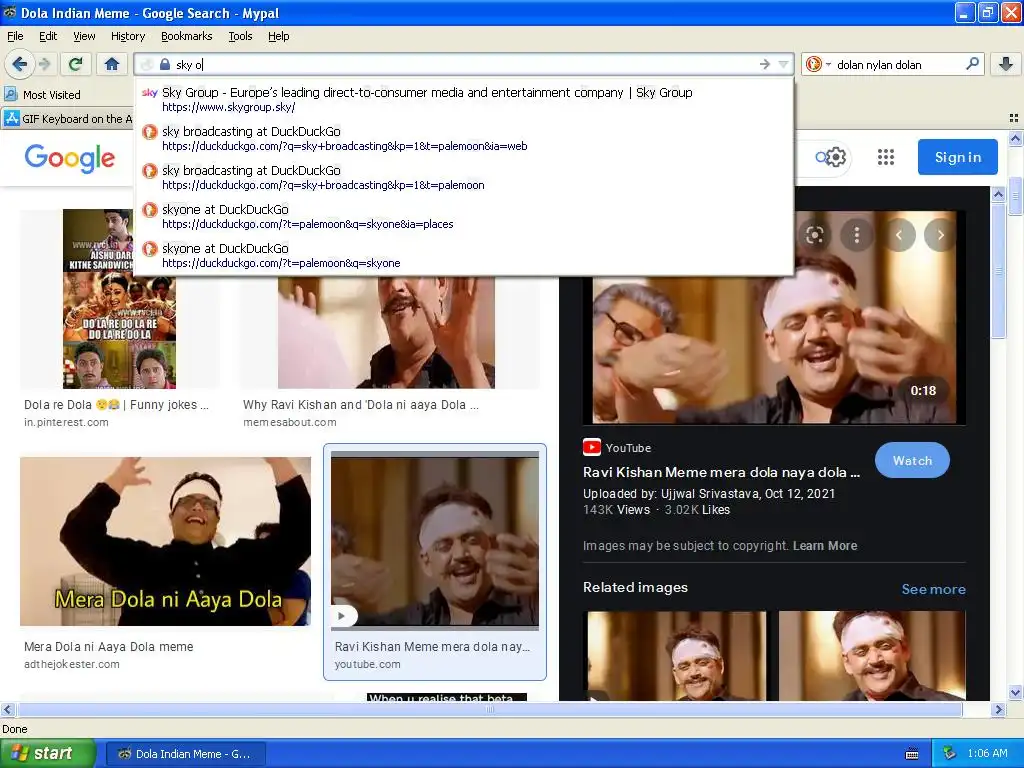Open the address bar history dropdown

coord(783,64)
